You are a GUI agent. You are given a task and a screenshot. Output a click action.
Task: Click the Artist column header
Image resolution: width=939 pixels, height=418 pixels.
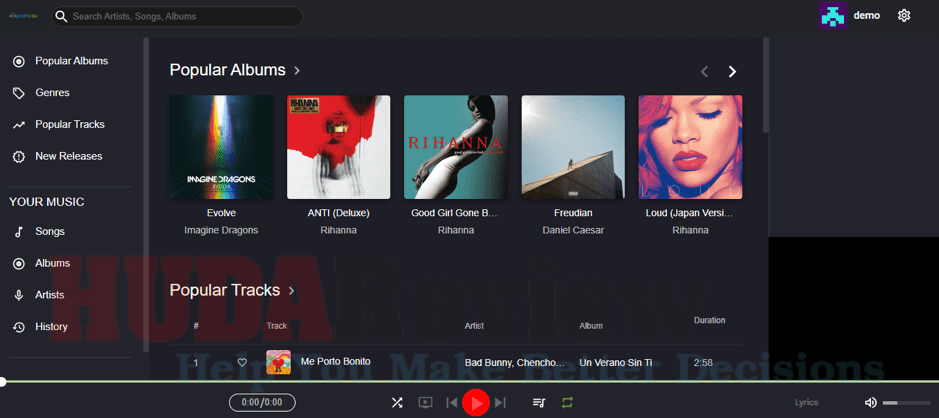pyautogui.click(x=474, y=326)
